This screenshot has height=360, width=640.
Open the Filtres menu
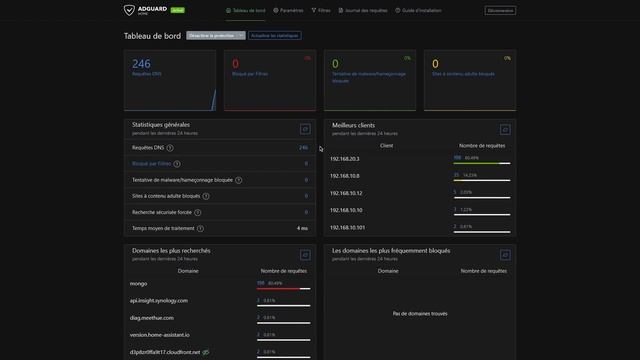click(x=321, y=11)
